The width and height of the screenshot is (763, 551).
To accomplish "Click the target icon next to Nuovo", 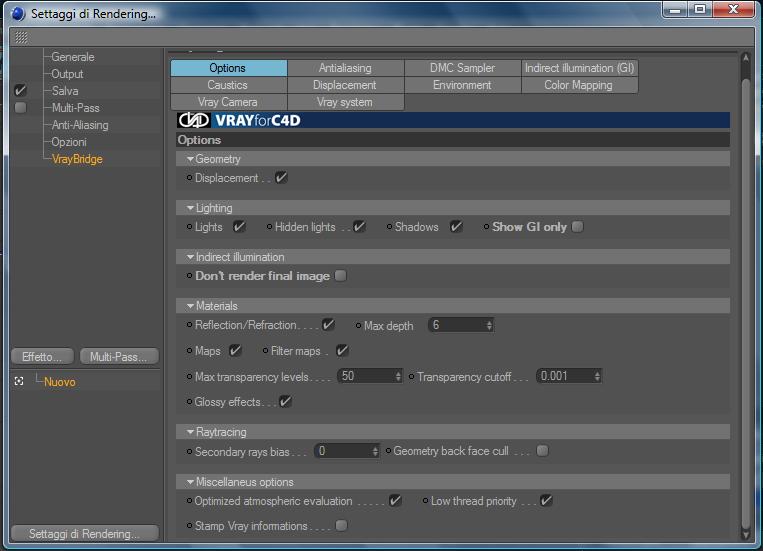I will 19,381.
